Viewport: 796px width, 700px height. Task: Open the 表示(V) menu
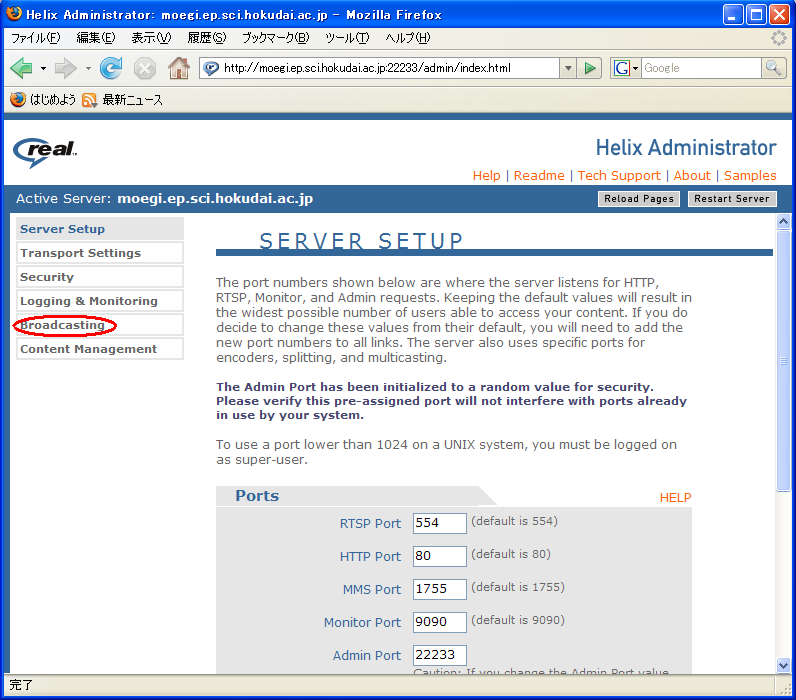[x=151, y=38]
